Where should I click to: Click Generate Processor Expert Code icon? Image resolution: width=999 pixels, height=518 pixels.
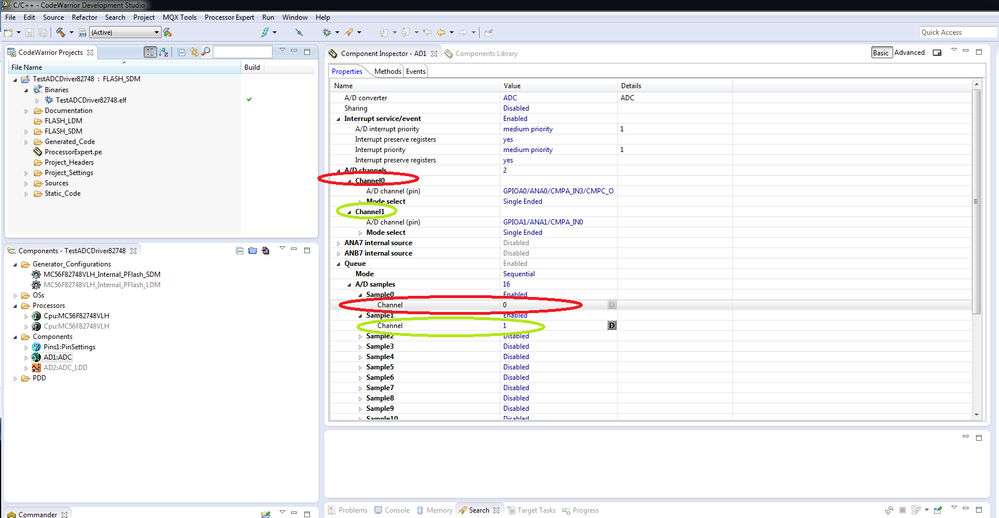click(x=265, y=251)
